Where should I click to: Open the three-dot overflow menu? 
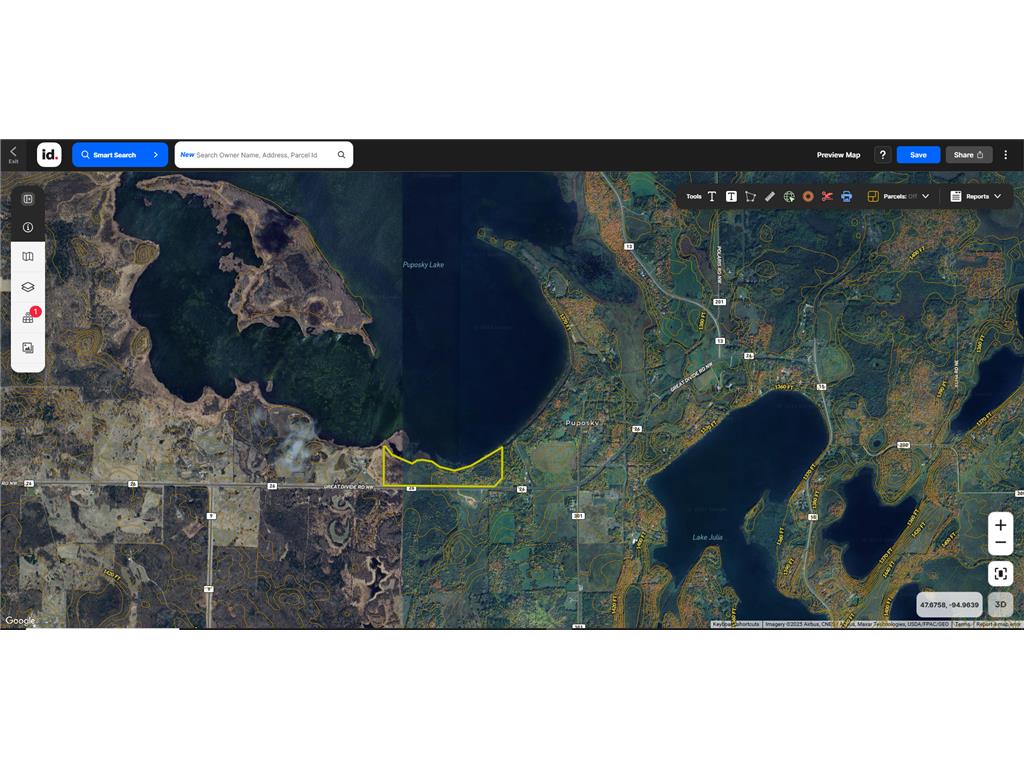(x=1006, y=155)
